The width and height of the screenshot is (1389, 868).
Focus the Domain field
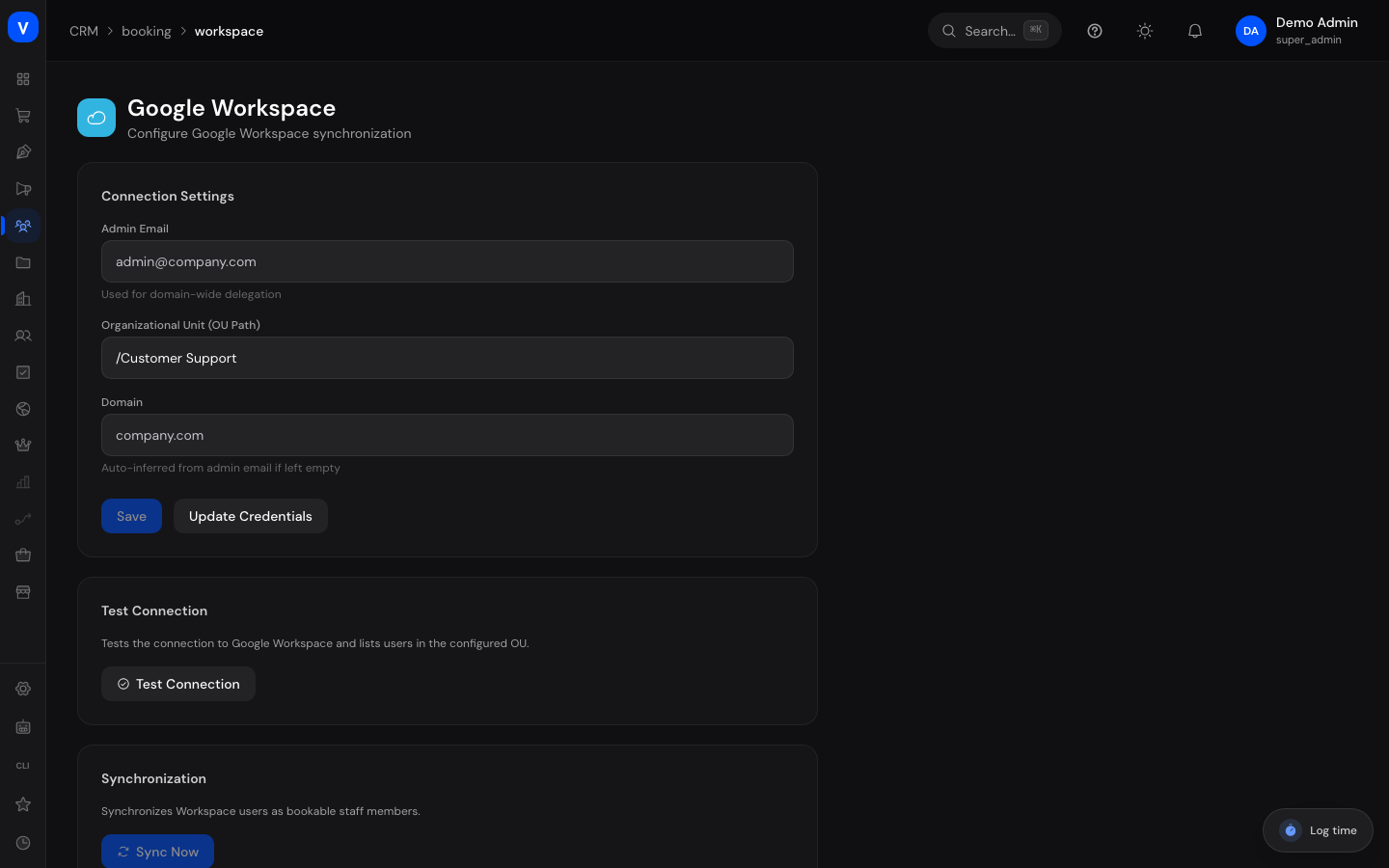coord(448,435)
